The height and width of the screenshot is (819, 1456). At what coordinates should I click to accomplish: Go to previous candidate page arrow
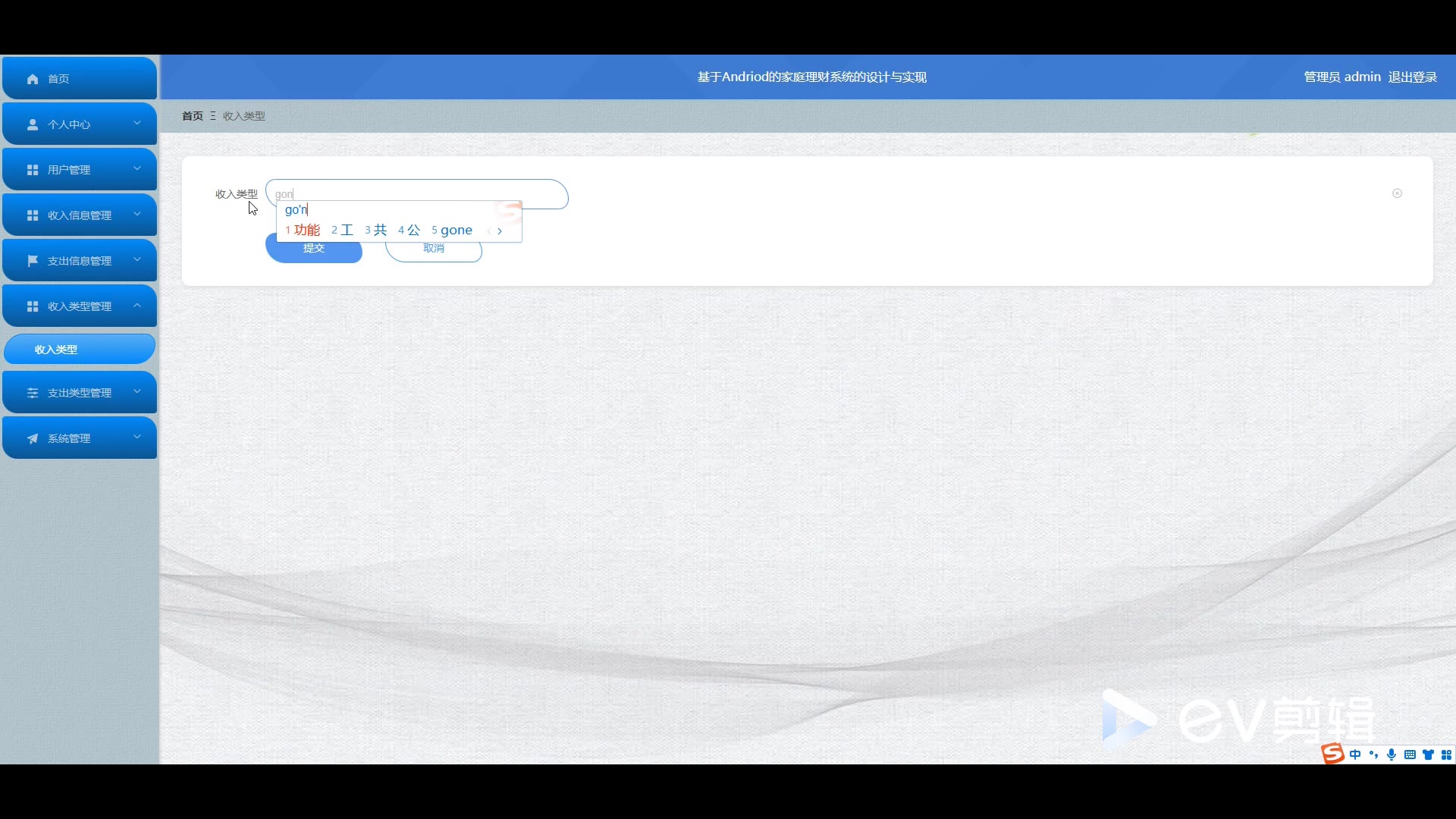pos(489,231)
